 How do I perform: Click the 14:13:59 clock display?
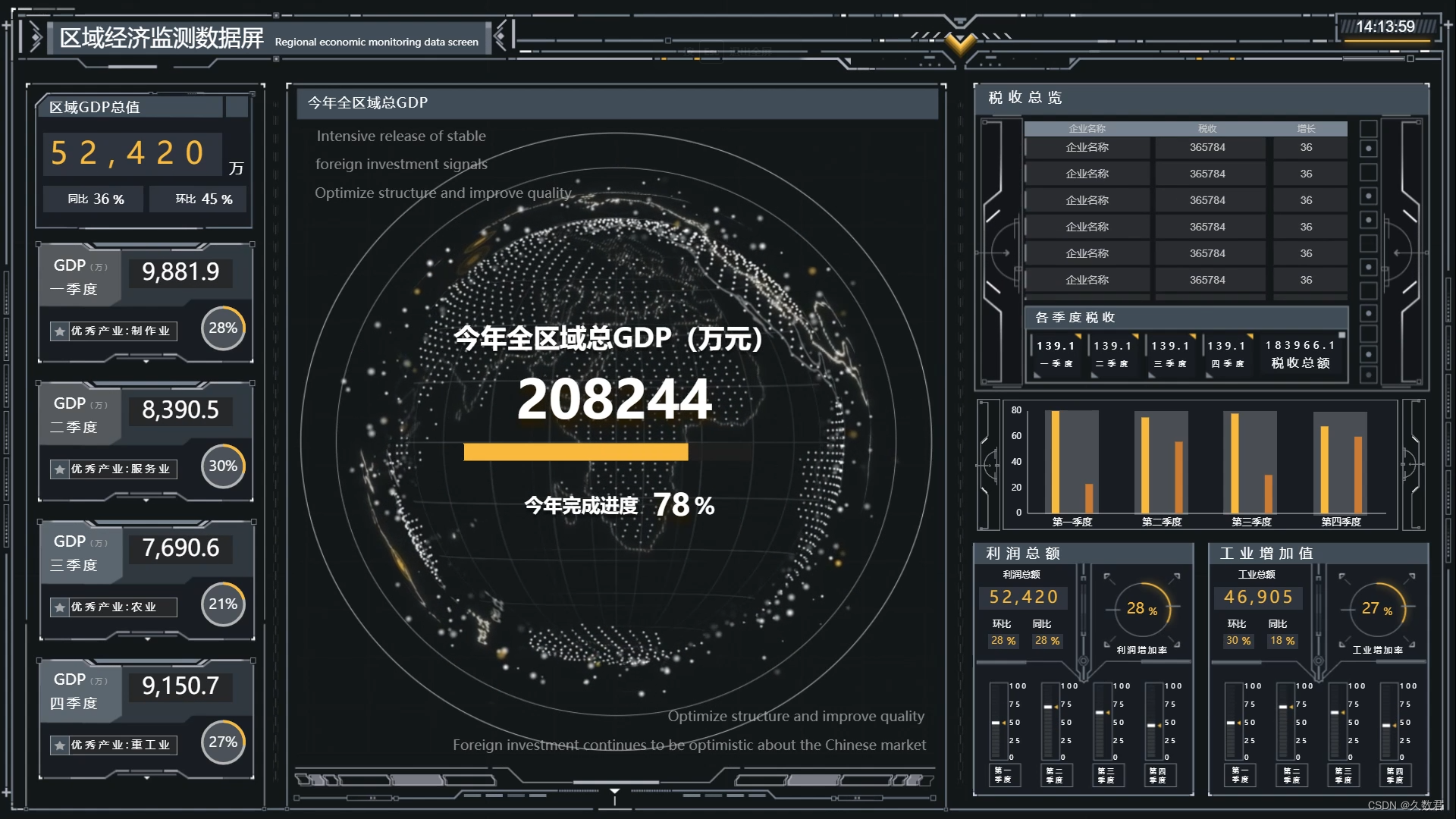(1385, 27)
